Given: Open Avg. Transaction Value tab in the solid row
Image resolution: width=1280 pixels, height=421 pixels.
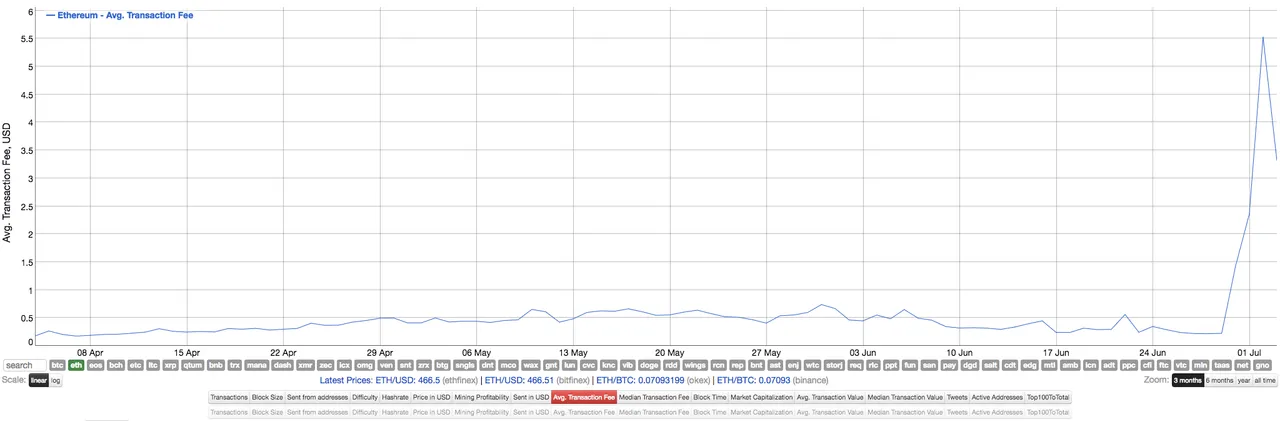Looking at the screenshot, I should [830, 397].
